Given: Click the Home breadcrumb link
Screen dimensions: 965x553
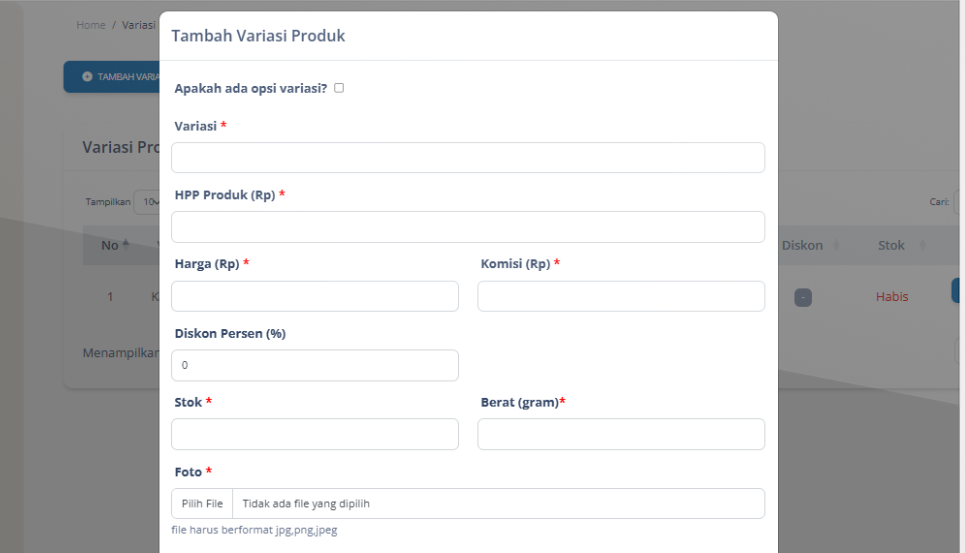Looking at the screenshot, I should click(x=90, y=25).
